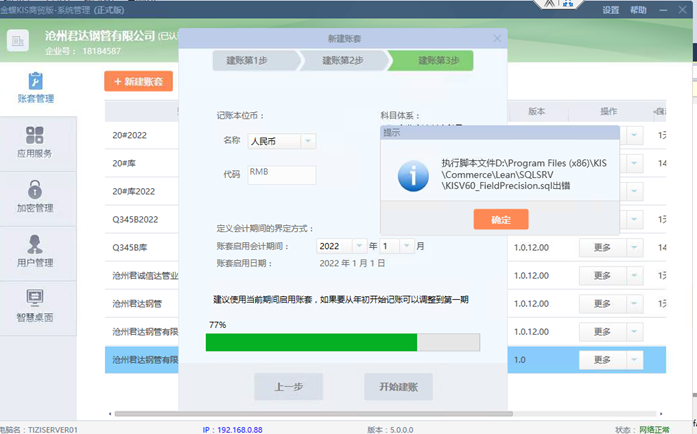Open the 帮助 menu in title bar

tap(638, 10)
